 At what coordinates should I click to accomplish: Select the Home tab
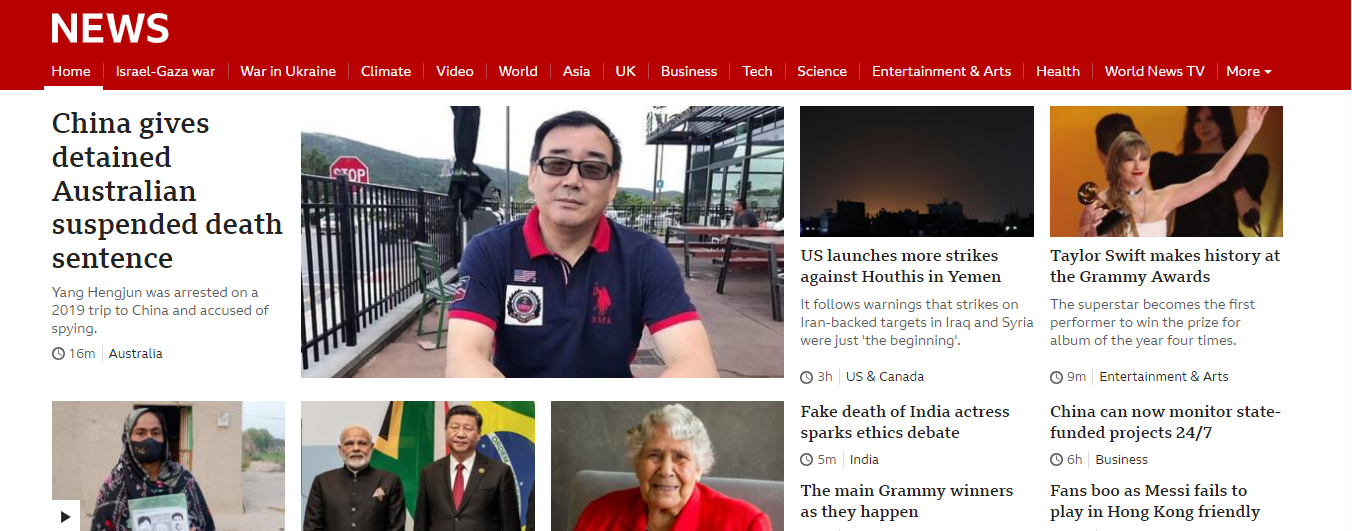[x=71, y=71]
